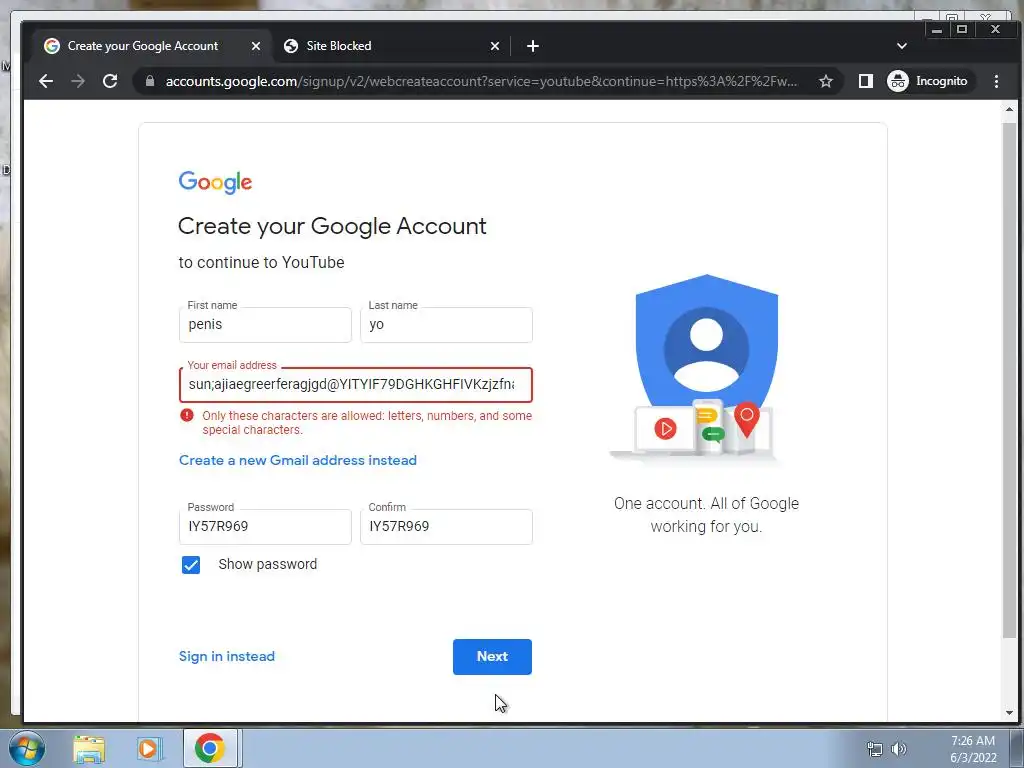Go back with the browser back arrow
Image resolution: width=1024 pixels, height=768 pixels.
coord(46,81)
